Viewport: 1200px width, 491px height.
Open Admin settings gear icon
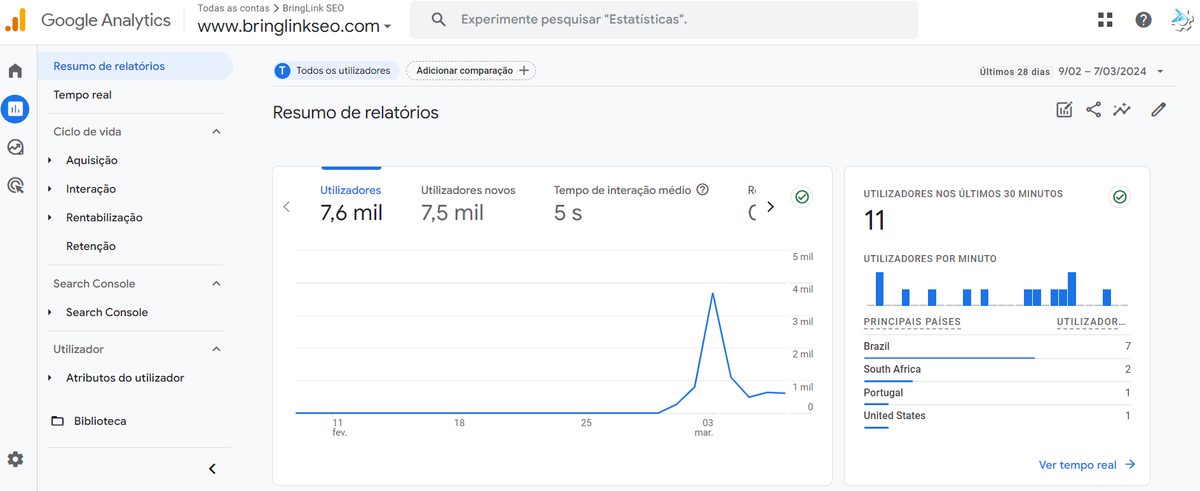[15, 459]
